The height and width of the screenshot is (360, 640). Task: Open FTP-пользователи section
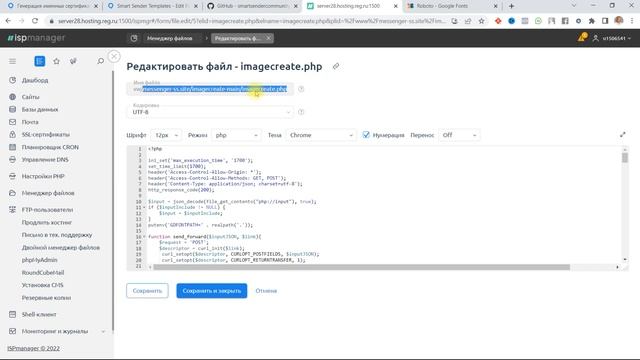pos(47,210)
